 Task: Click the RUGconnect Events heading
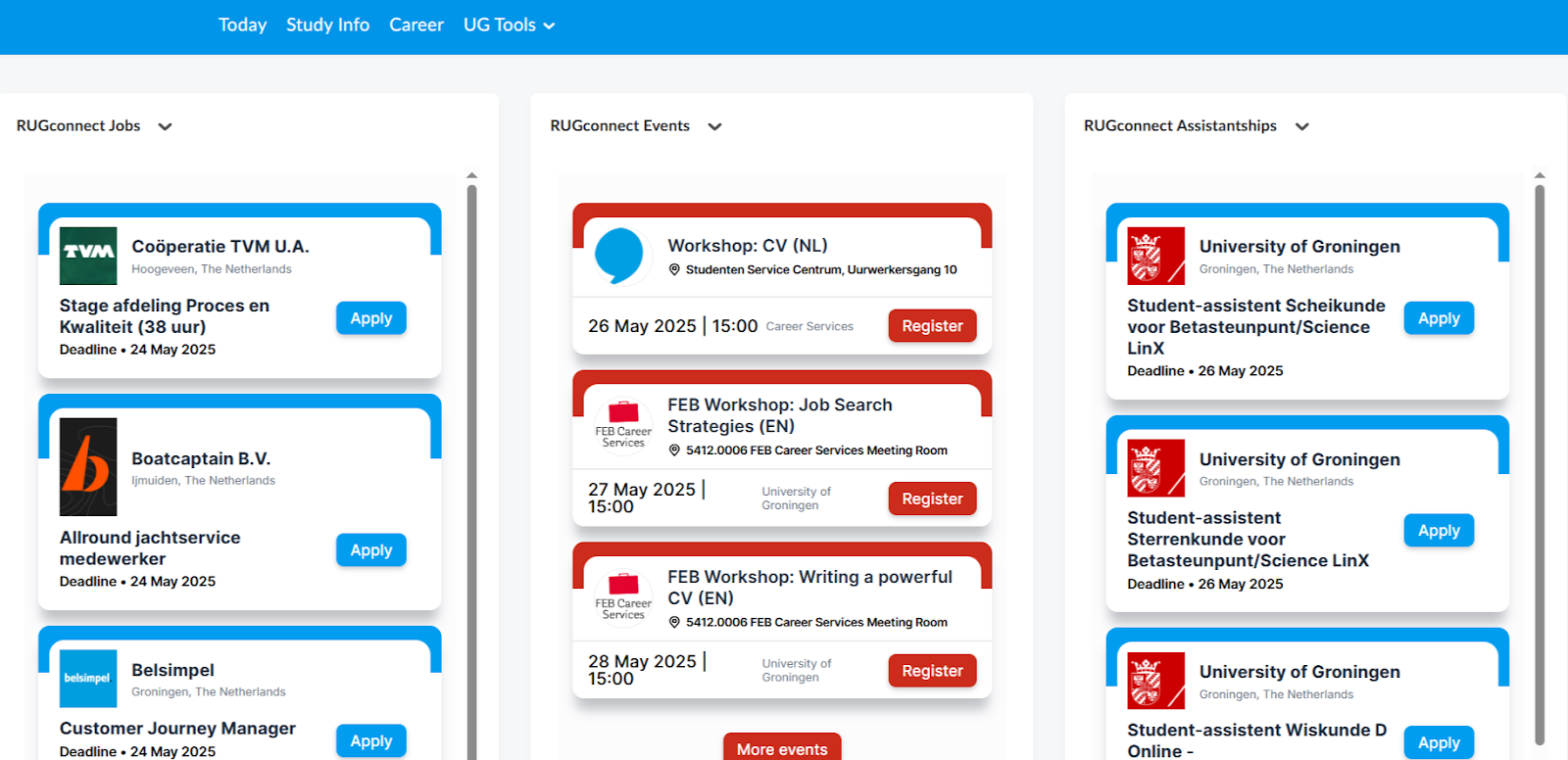pyautogui.click(x=619, y=125)
